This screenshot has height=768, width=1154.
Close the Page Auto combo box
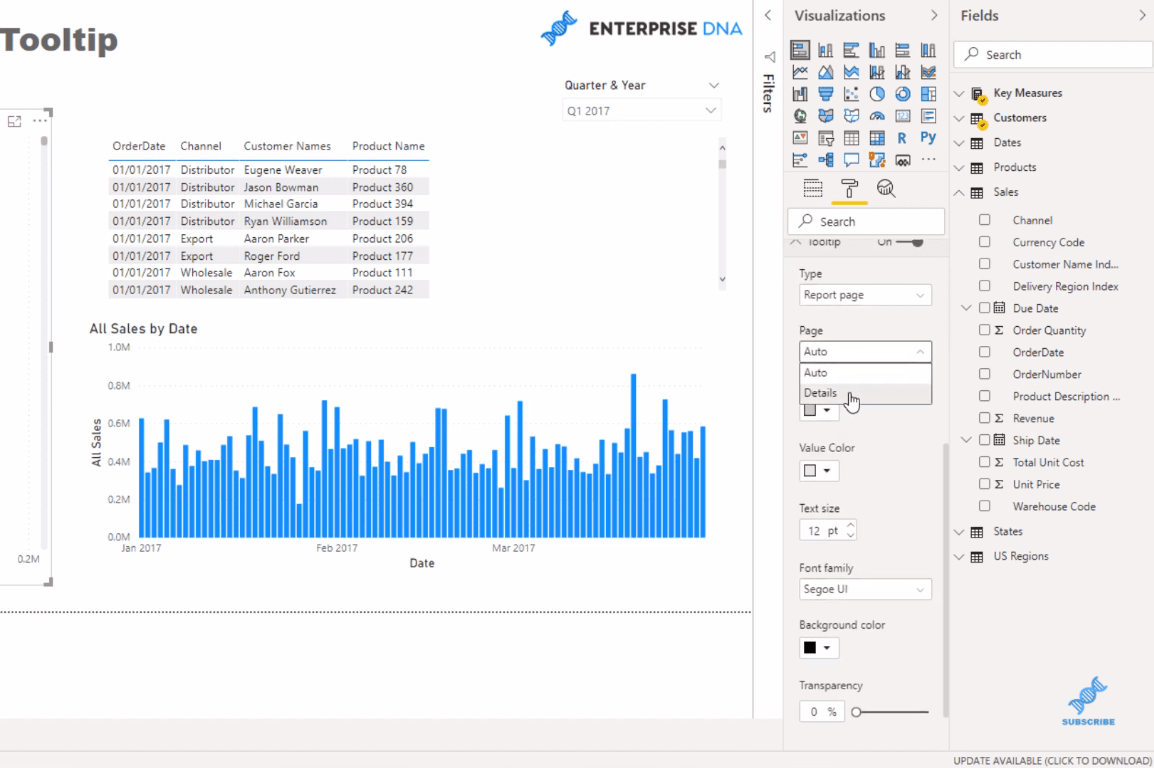coord(865,352)
